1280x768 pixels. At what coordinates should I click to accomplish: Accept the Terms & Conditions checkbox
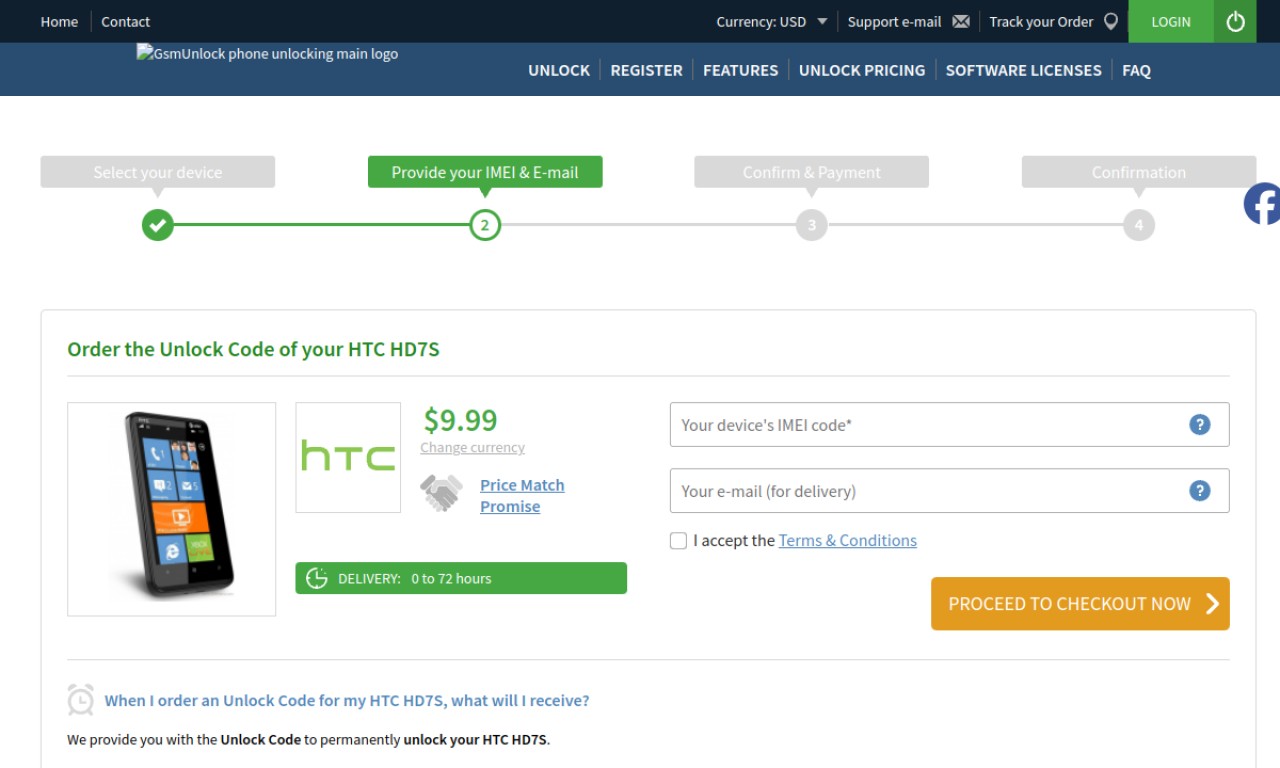click(678, 540)
